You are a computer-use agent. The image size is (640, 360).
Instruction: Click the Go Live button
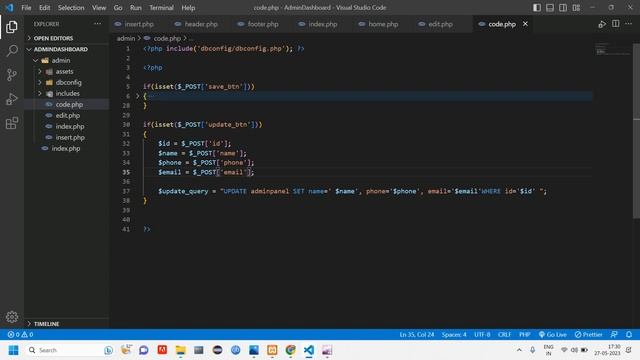tap(553, 334)
